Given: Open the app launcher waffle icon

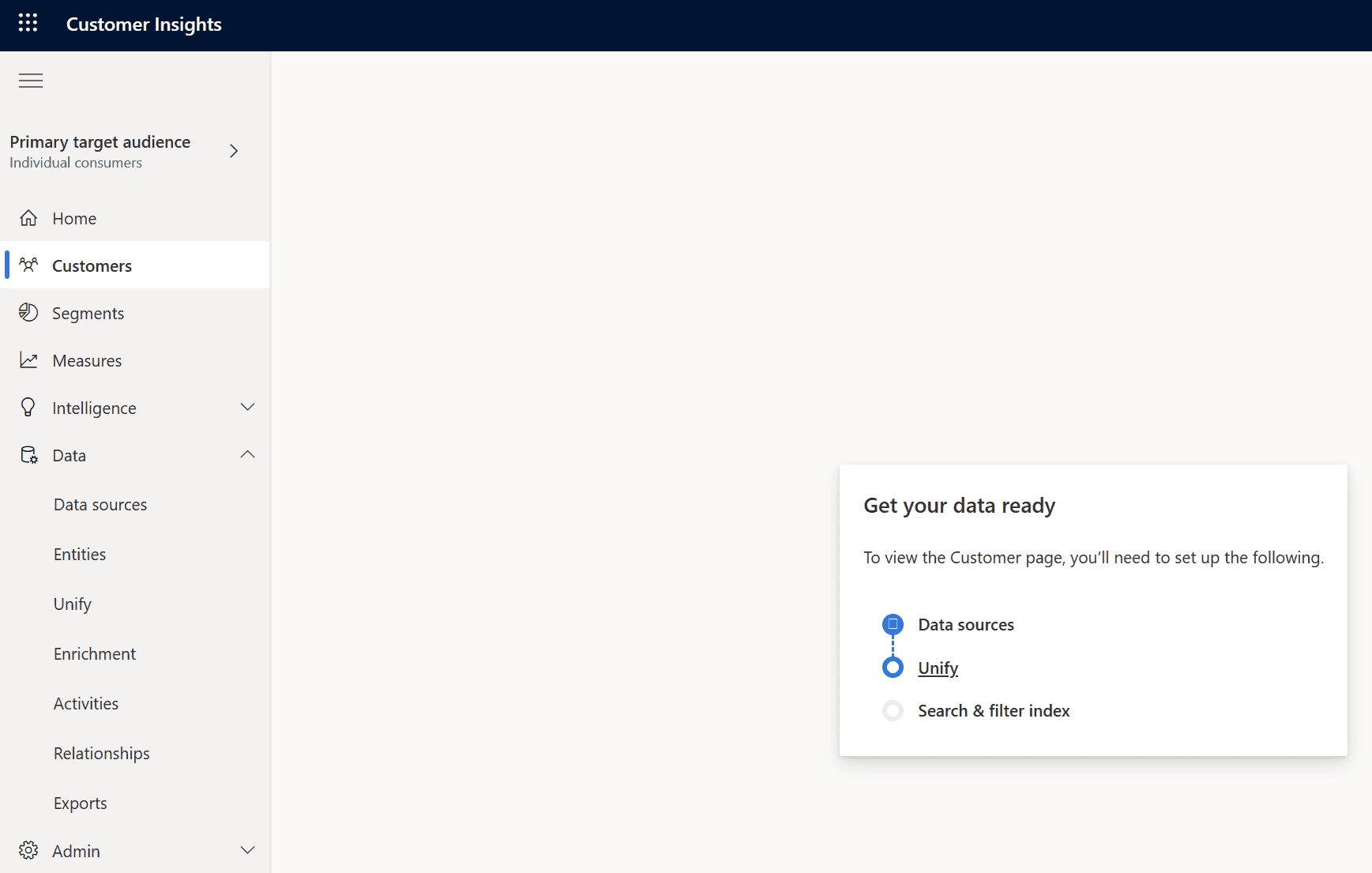Looking at the screenshot, I should pyautogui.click(x=28, y=23).
